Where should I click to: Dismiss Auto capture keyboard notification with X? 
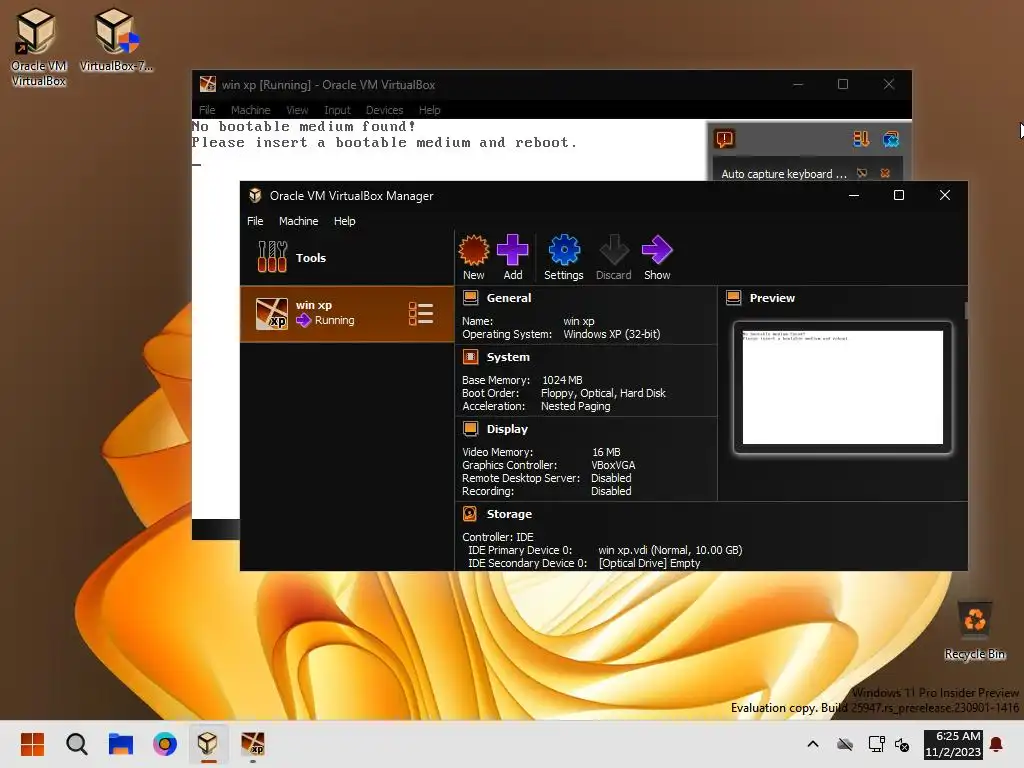(885, 173)
